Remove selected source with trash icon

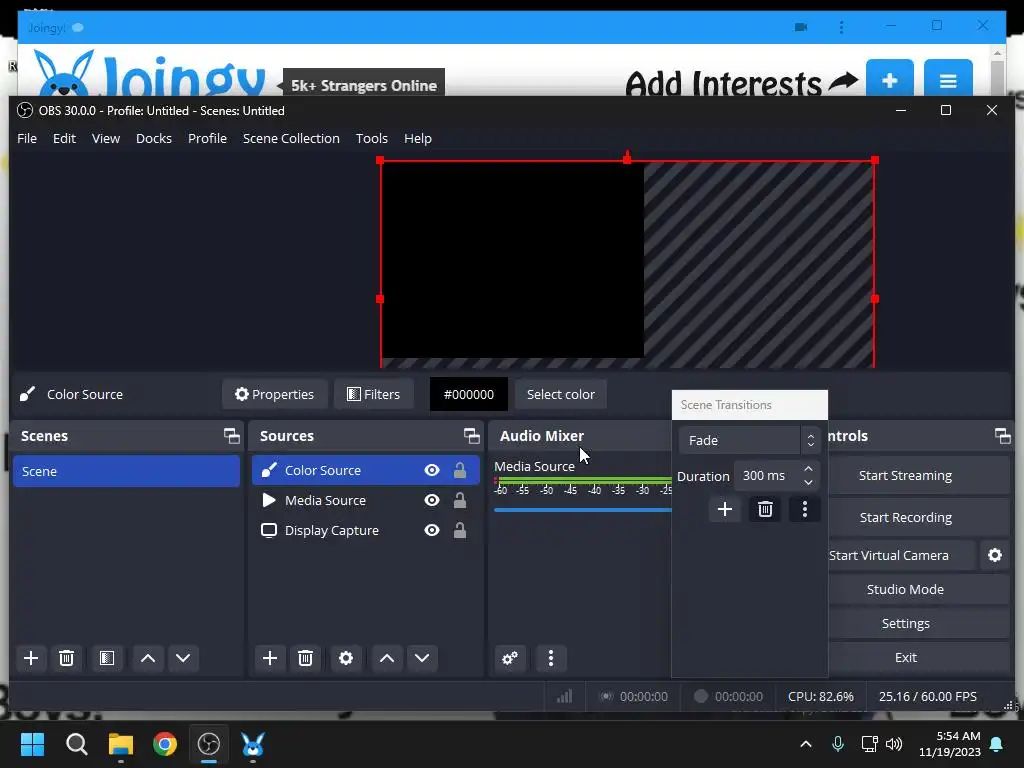point(305,658)
